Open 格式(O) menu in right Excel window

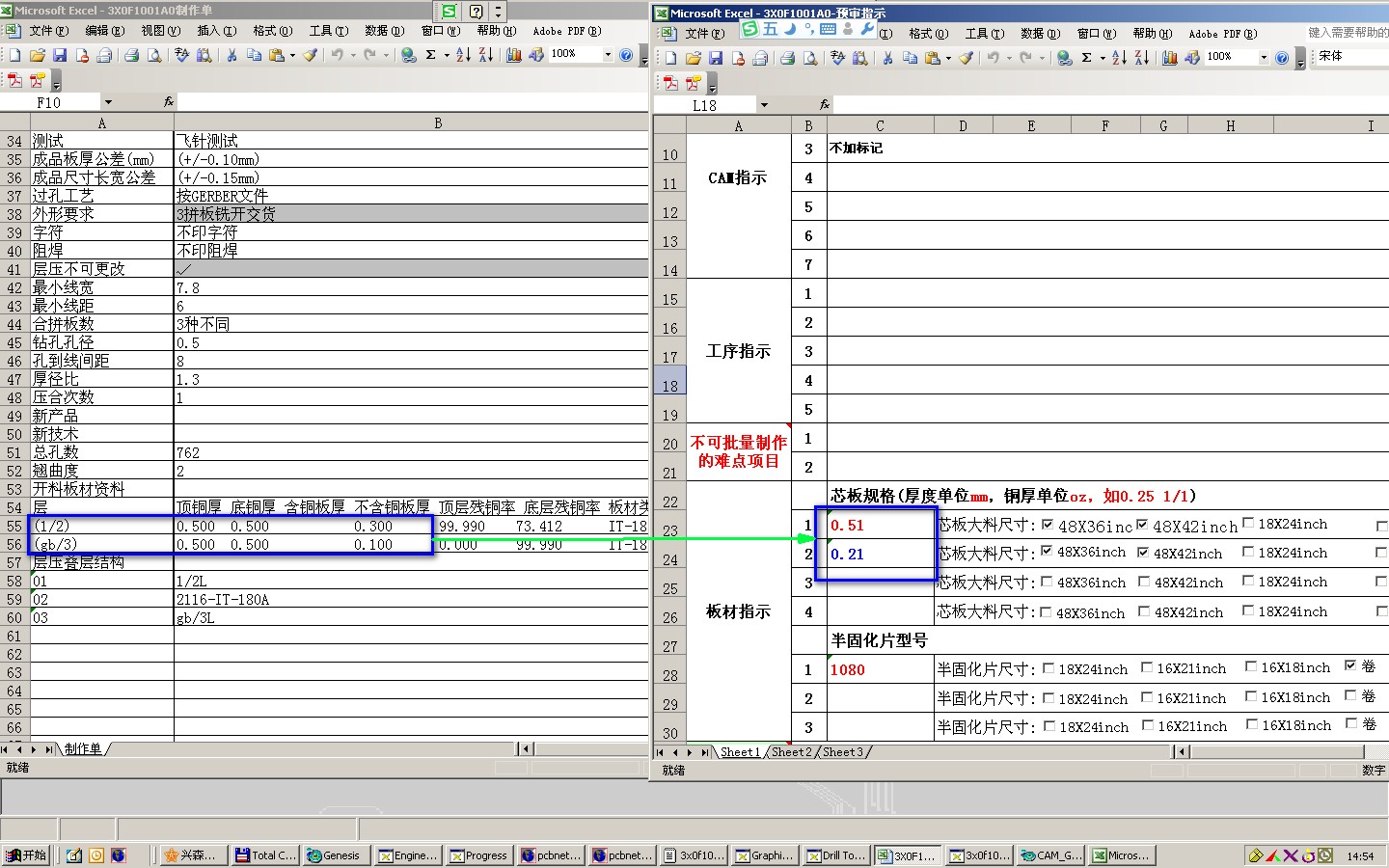coord(929,33)
